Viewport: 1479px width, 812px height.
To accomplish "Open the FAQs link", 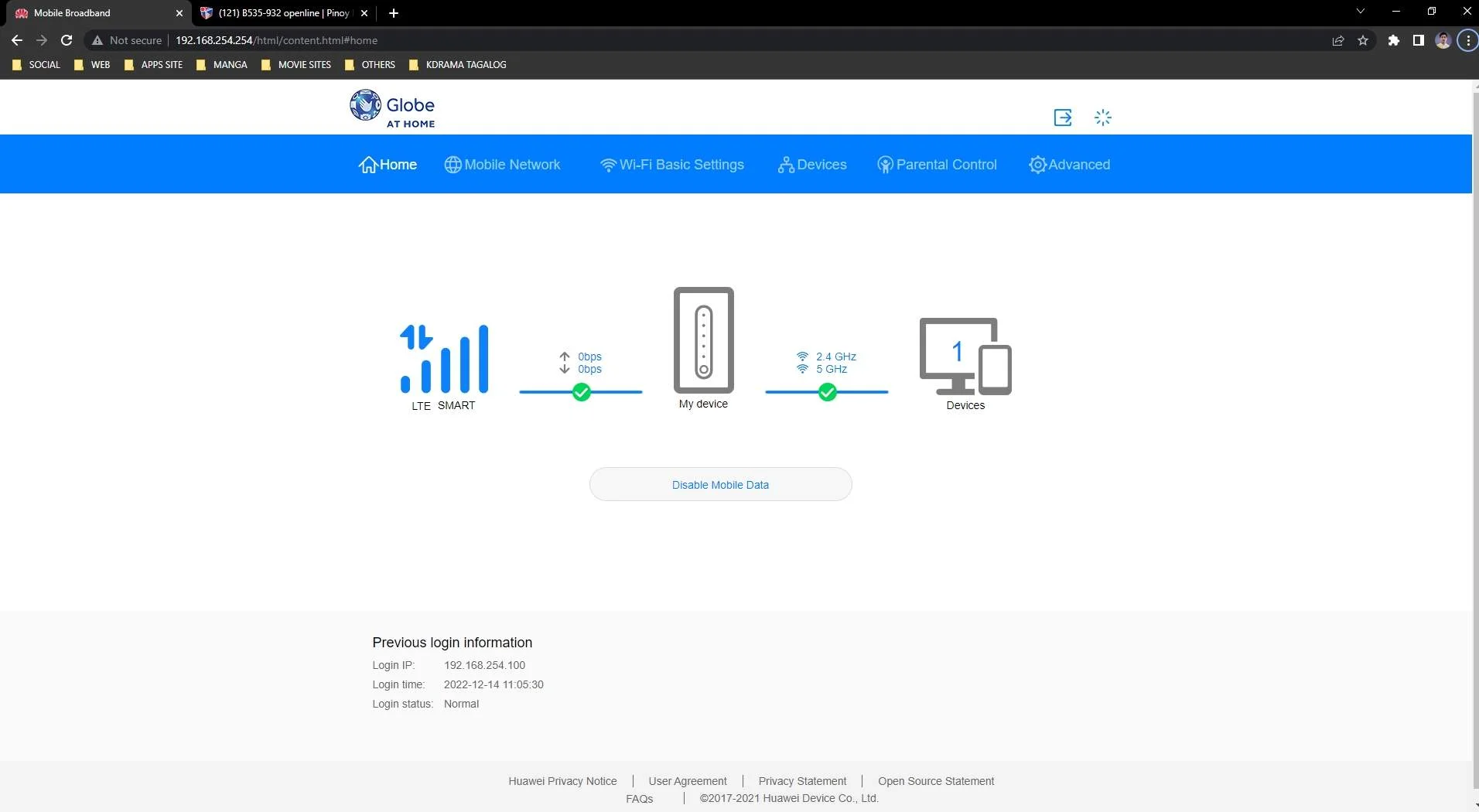I will coord(640,799).
